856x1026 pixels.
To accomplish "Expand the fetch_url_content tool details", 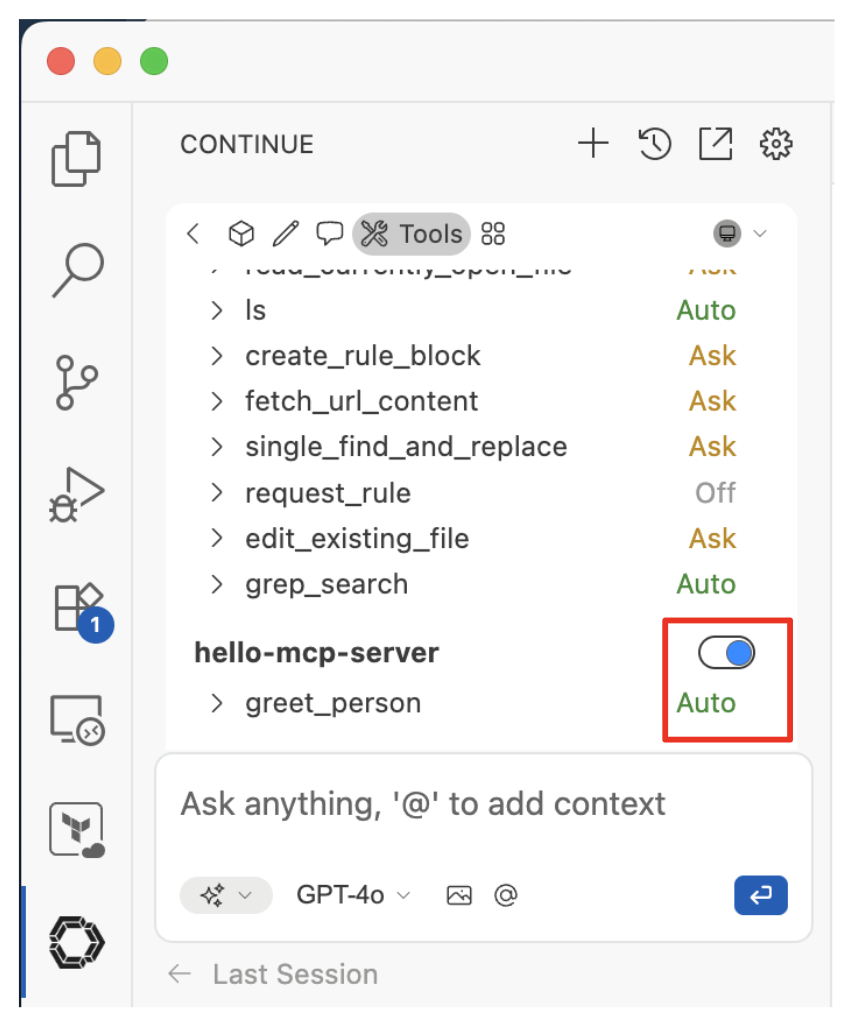I will (217, 401).
